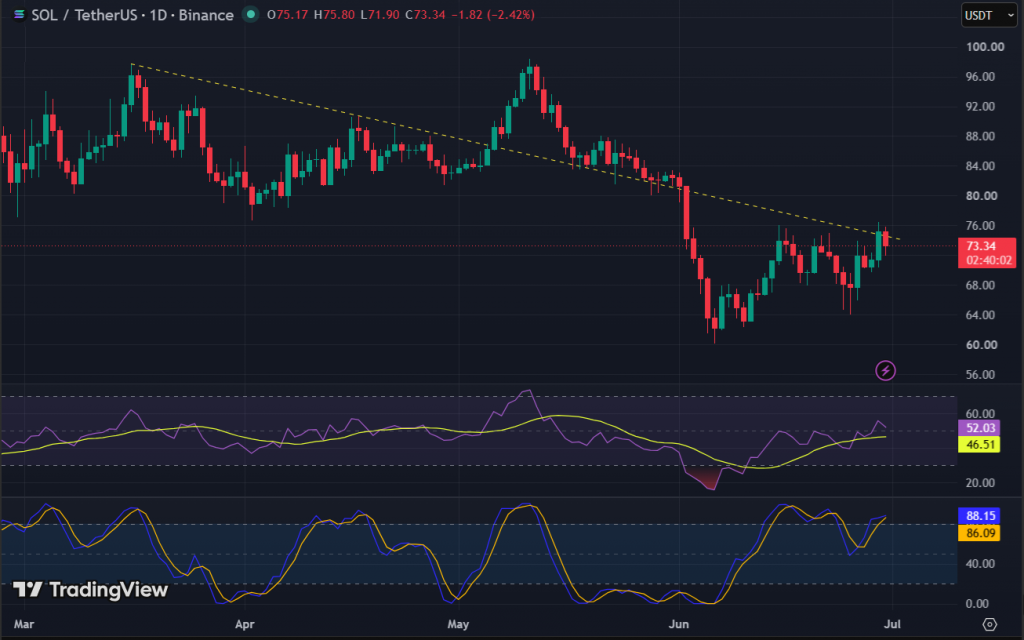Select the yellow dashed descending trendline
Image resolution: width=1024 pixels, height=640 pixels.
[x=516, y=152]
